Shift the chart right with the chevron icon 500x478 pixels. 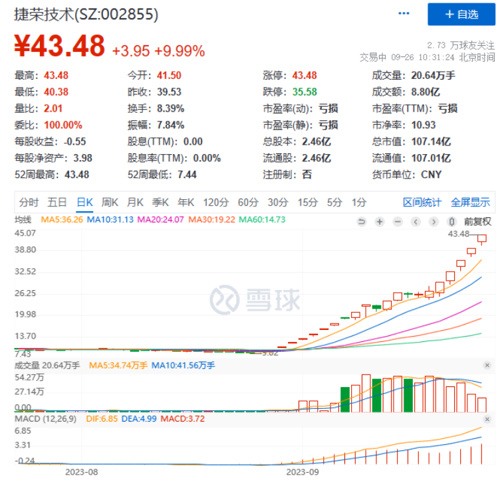[x=434, y=222]
